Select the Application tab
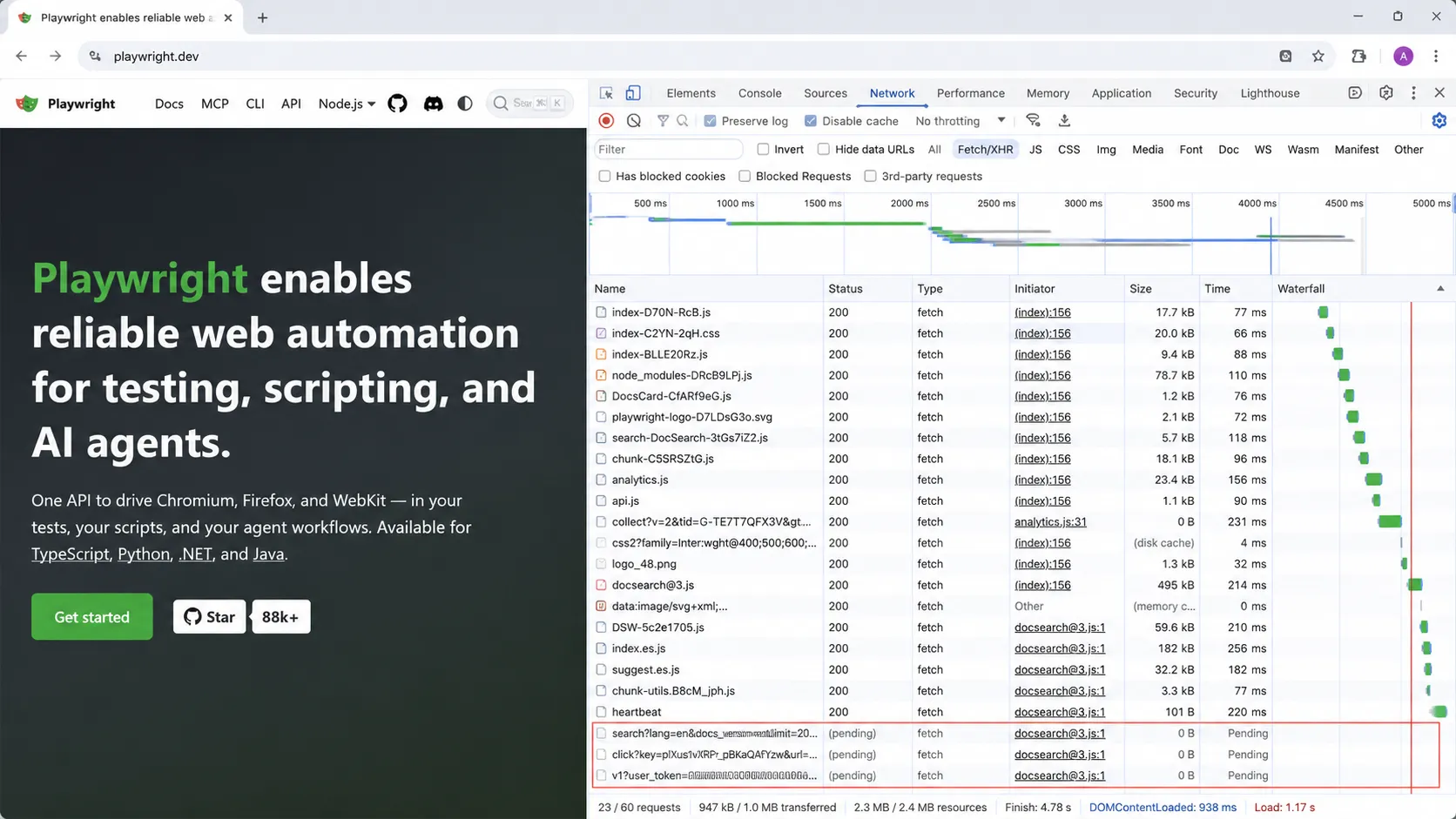This screenshot has width=1456, height=819. (1122, 93)
